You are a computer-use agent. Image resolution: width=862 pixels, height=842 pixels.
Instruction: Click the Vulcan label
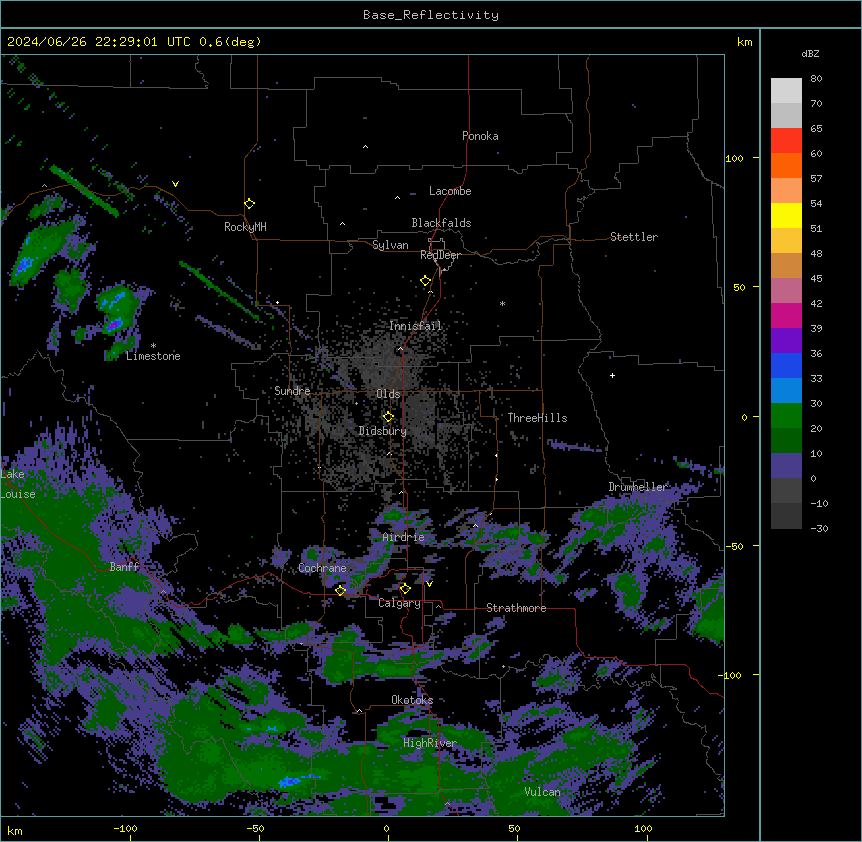point(543,792)
